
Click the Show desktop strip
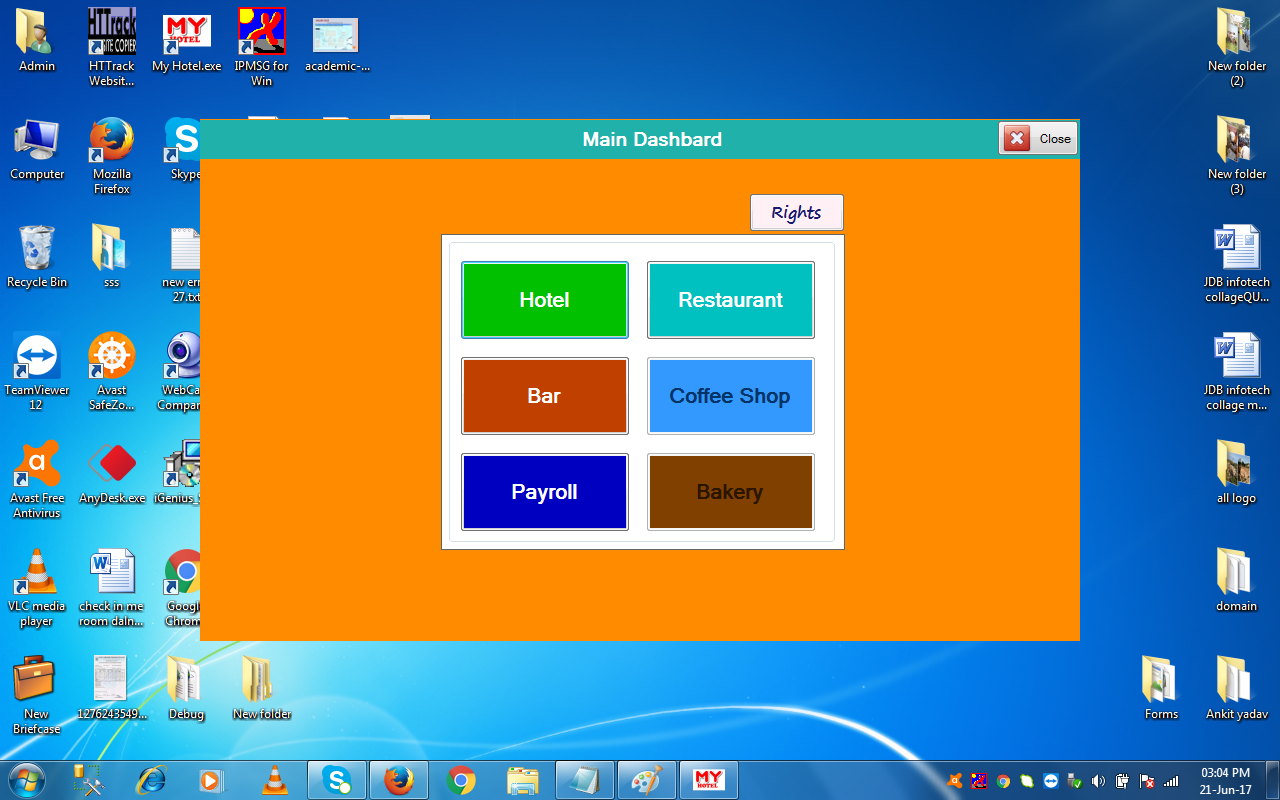[x=1272, y=780]
